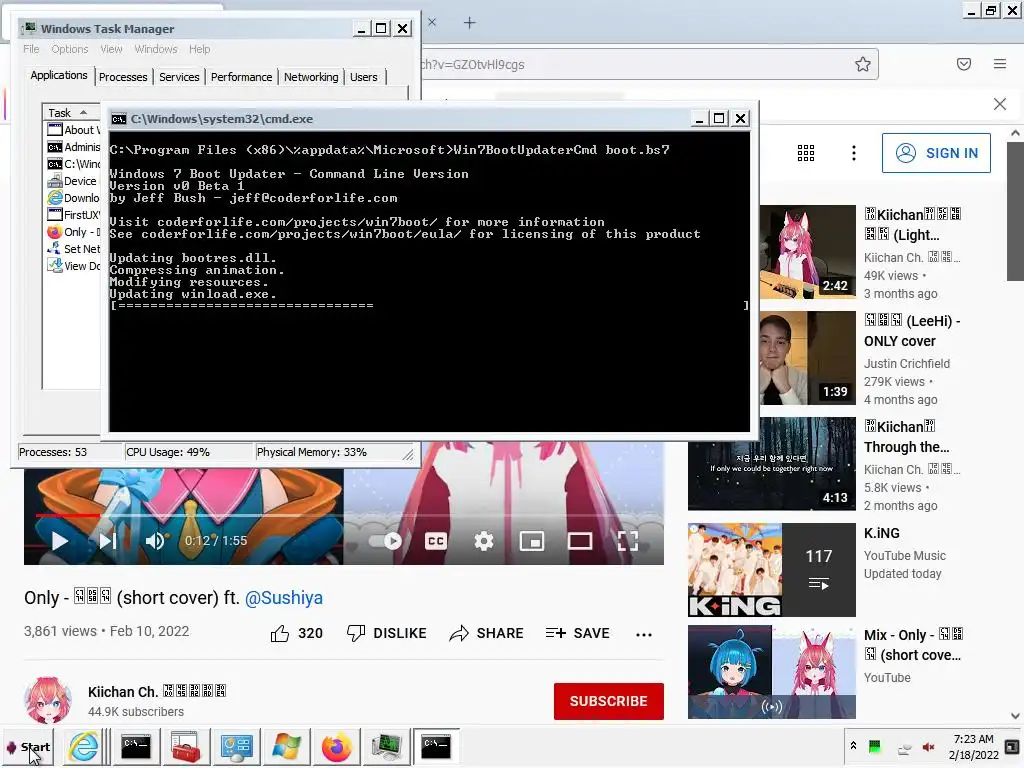The width and height of the screenshot is (1024, 768).
Task: Open Task Manager File menu
Action: click(x=31, y=49)
